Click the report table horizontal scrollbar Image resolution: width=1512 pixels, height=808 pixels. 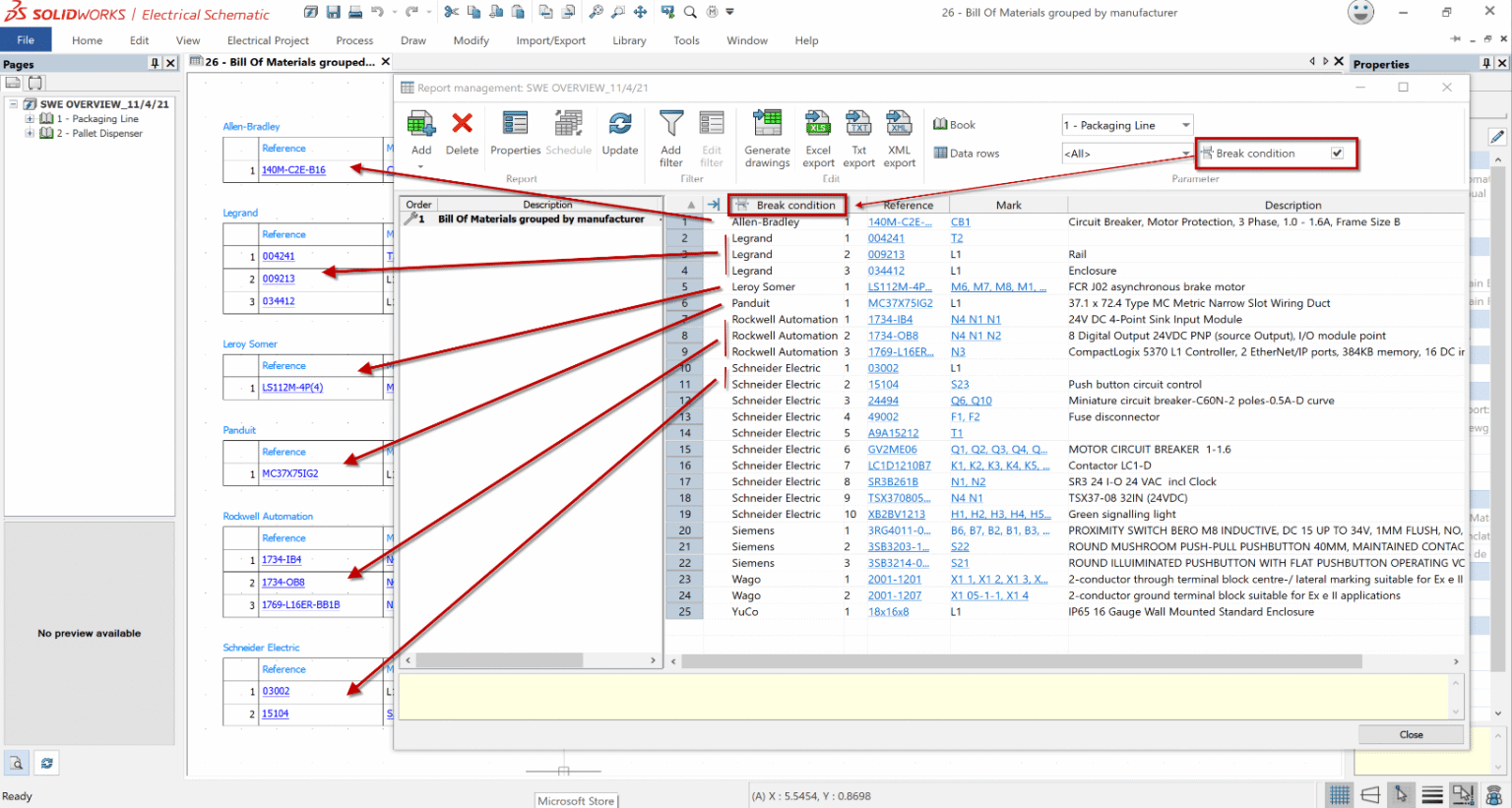1021,661
